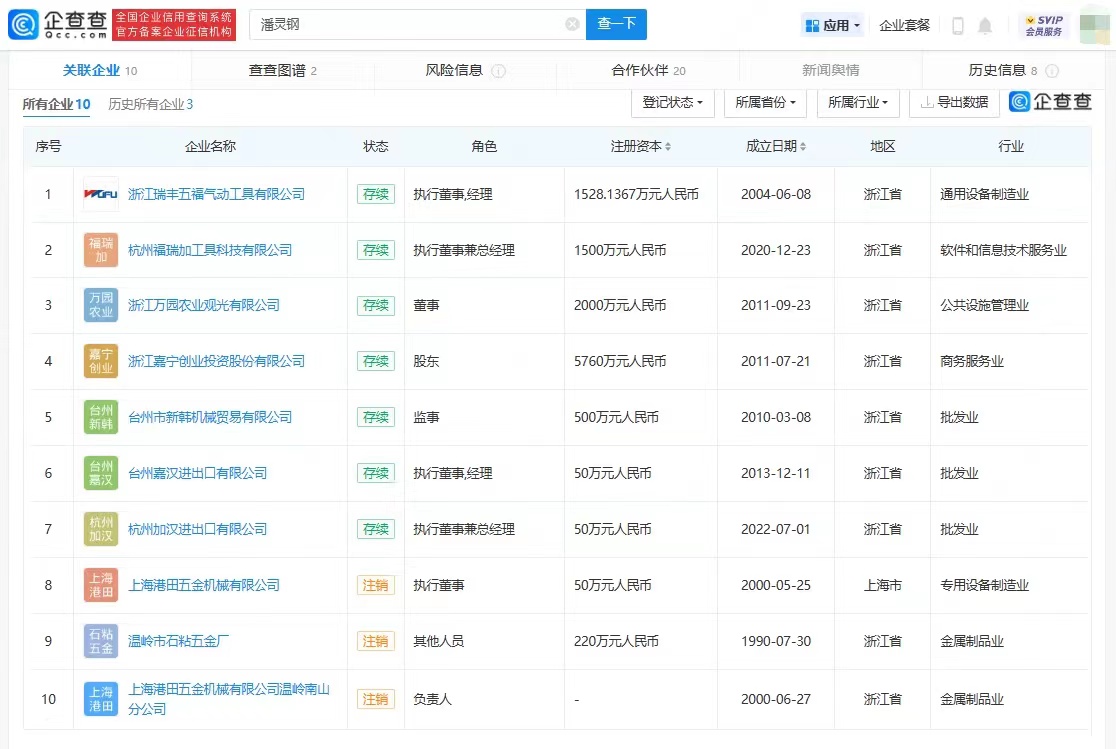Open notifications bell icon

[985, 26]
